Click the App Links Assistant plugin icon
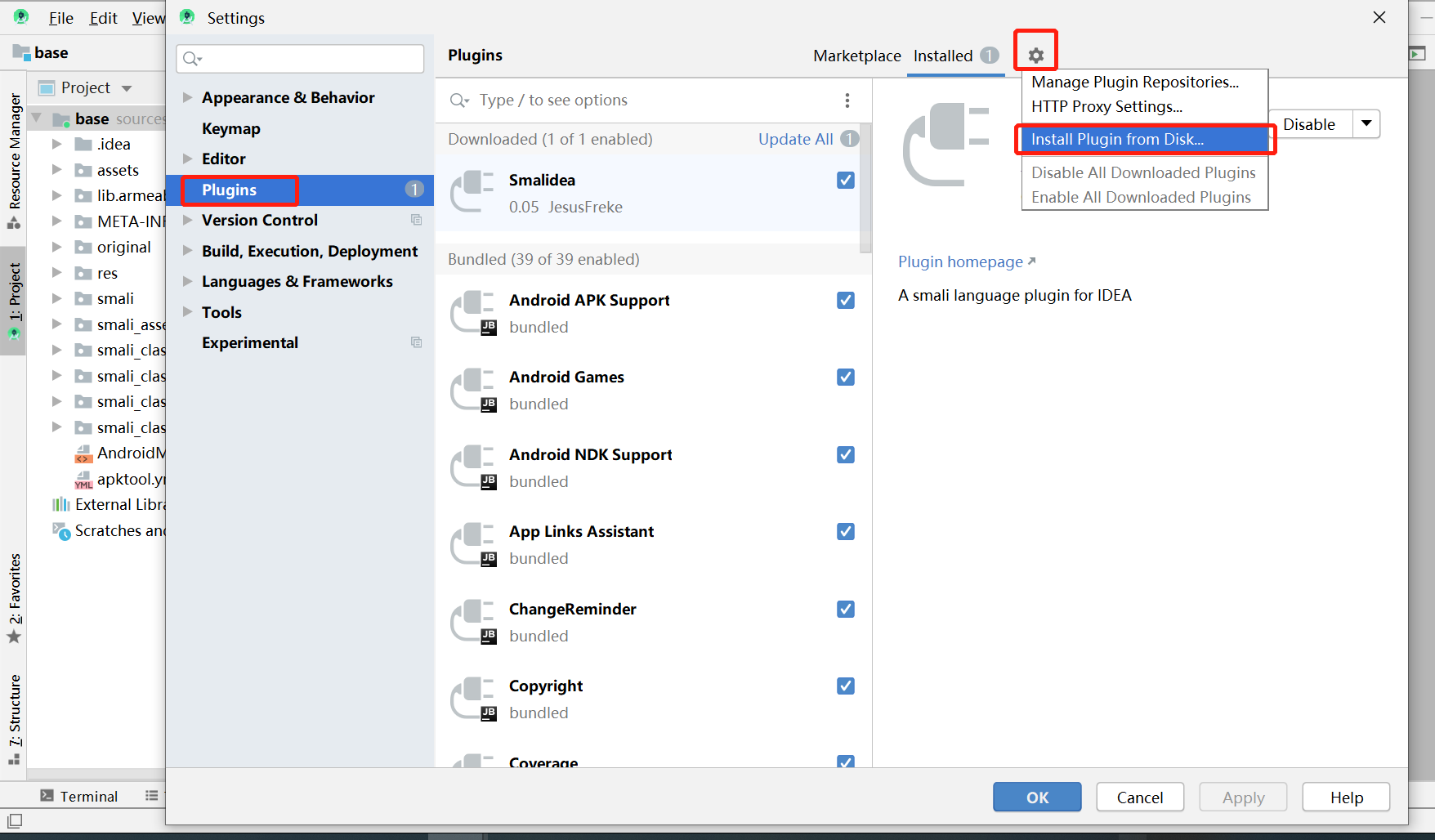Viewport: 1435px width, 840px height. [x=474, y=544]
